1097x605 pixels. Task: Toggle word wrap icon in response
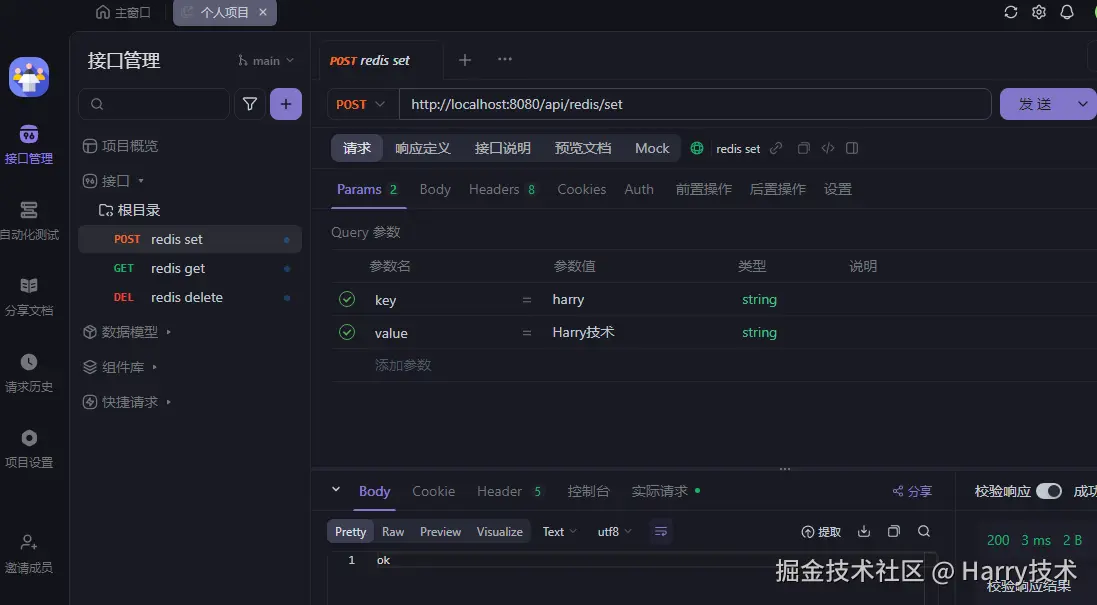[660, 532]
